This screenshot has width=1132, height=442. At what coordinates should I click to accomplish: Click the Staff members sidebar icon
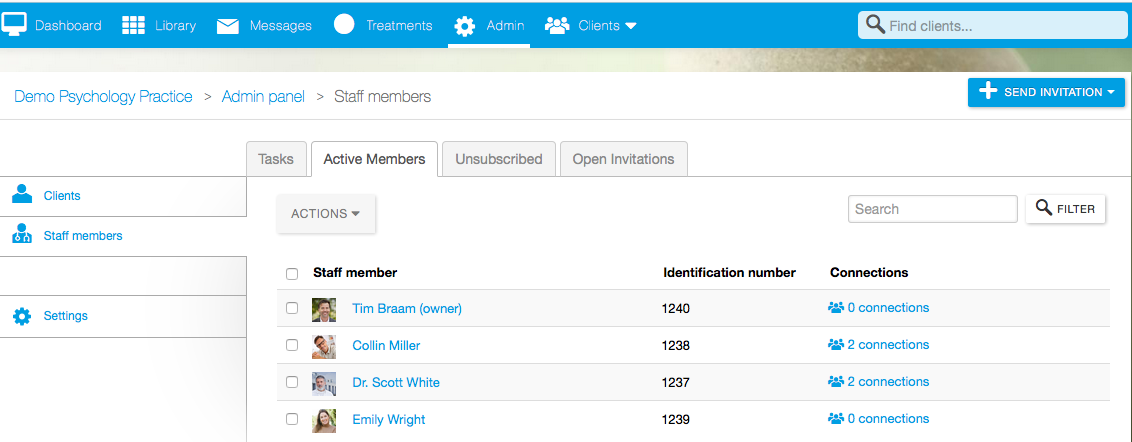coord(22,233)
